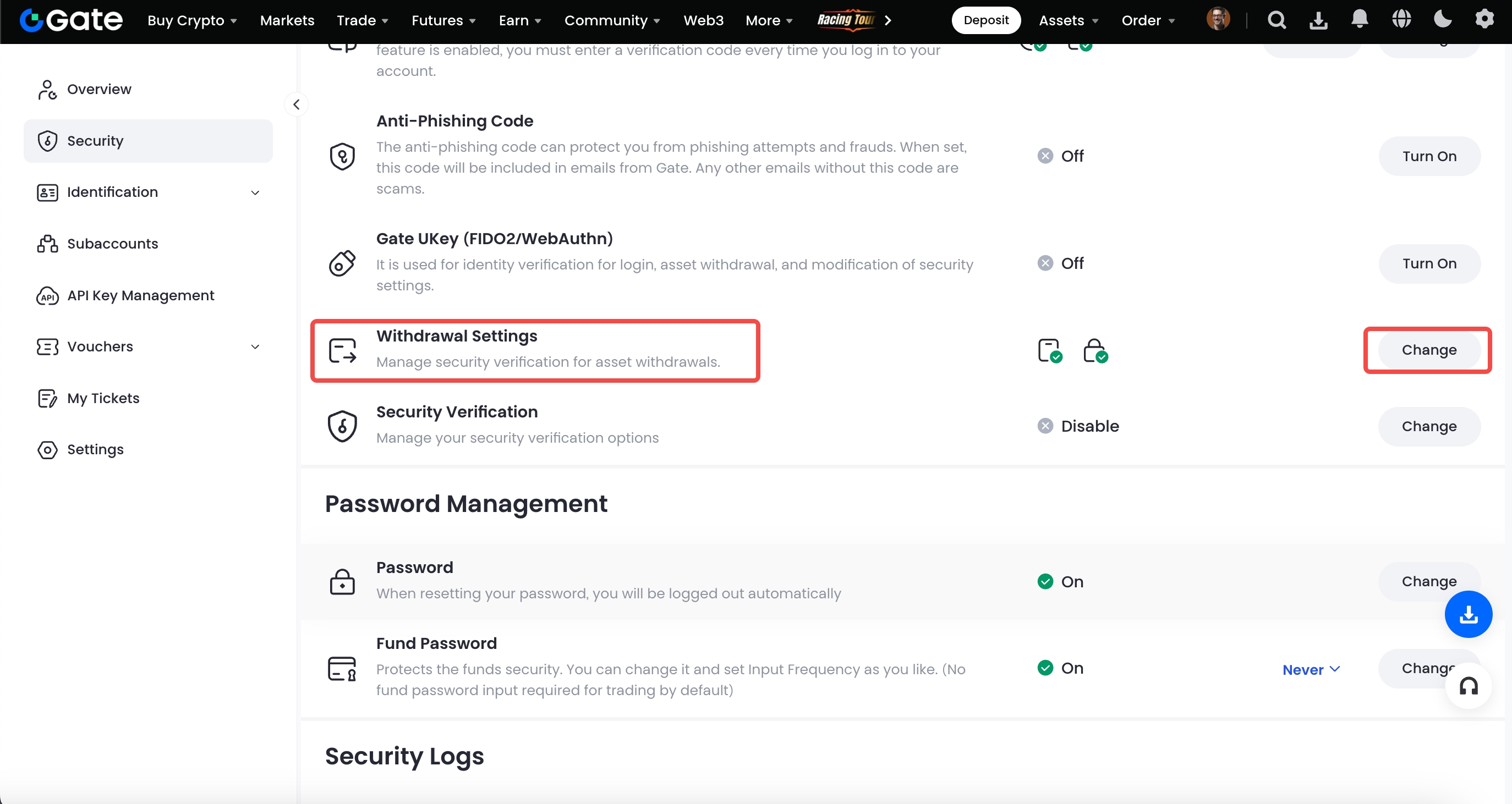
Task: Click the headset support icon
Action: click(1469, 686)
